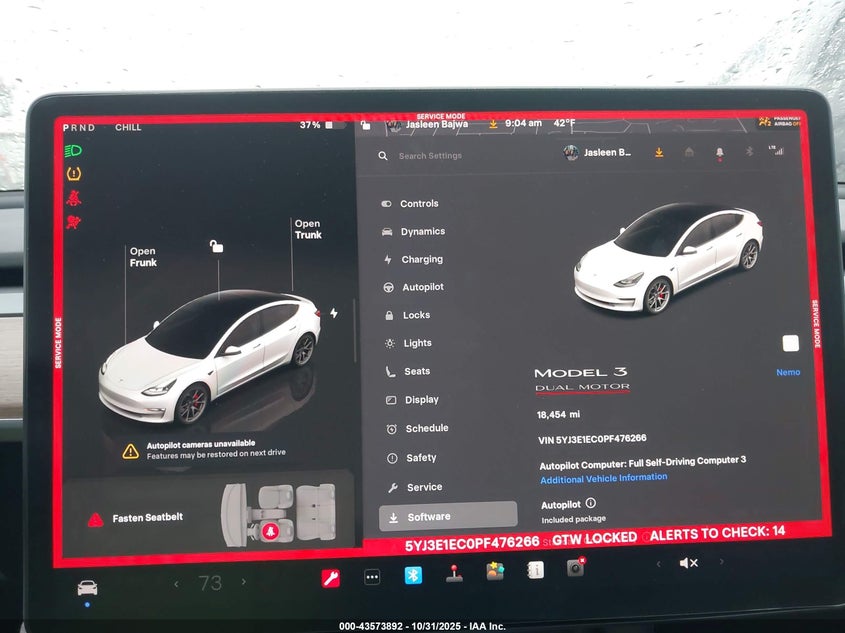The image size is (845, 633).
Task: Open the Autopilot settings menu
Action: click(x=422, y=287)
